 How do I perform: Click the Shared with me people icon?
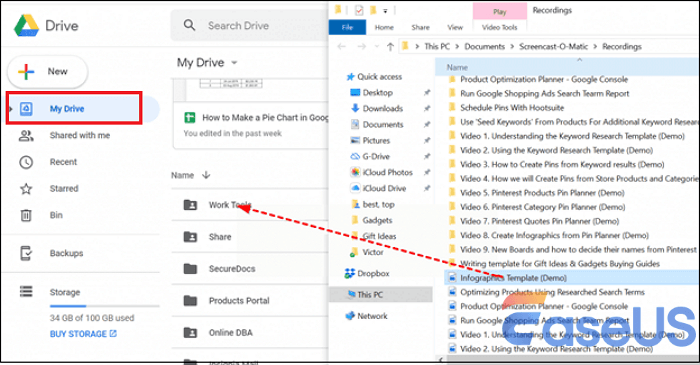(26, 136)
